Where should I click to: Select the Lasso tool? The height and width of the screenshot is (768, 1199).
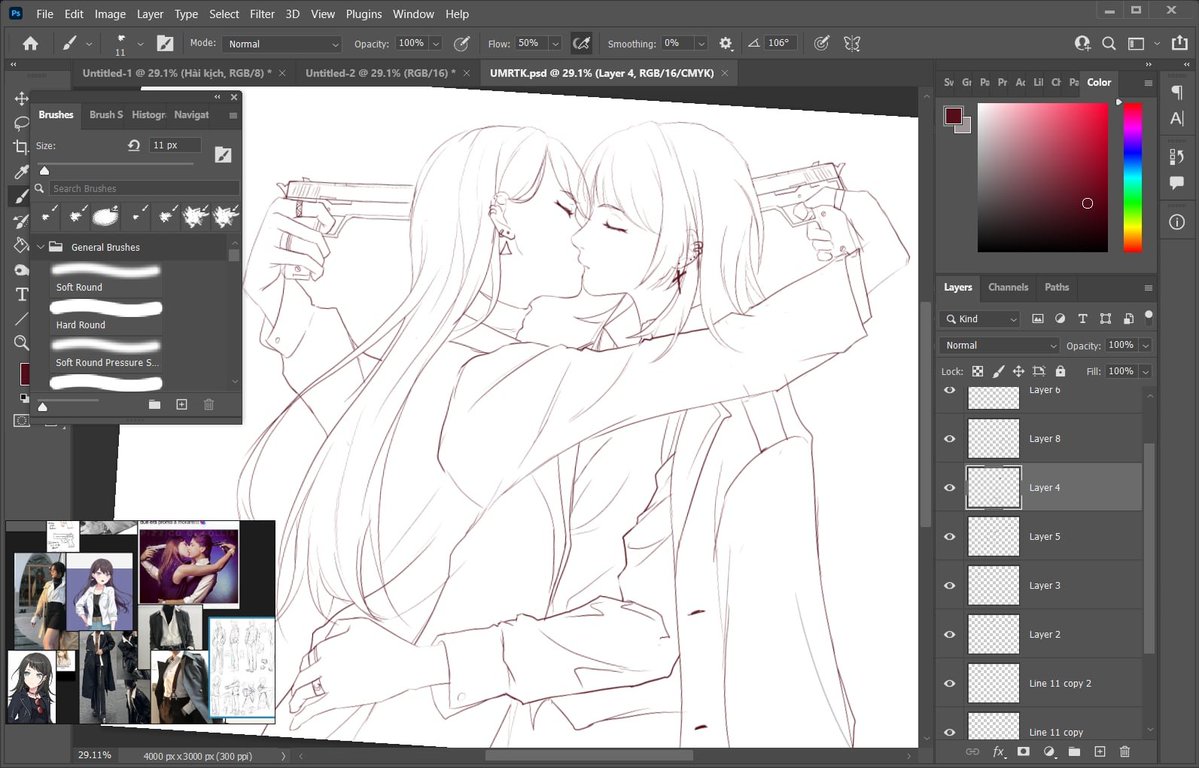pos(21,123)
